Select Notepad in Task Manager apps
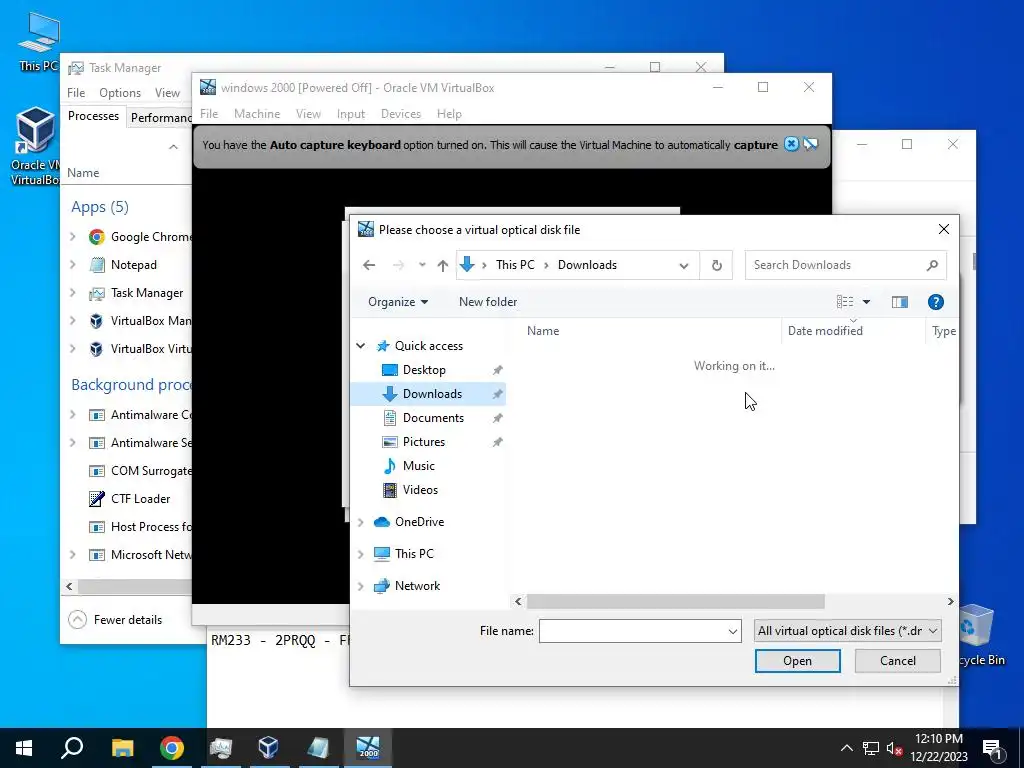Viewport: 1024px width, 768px height. 133,264
